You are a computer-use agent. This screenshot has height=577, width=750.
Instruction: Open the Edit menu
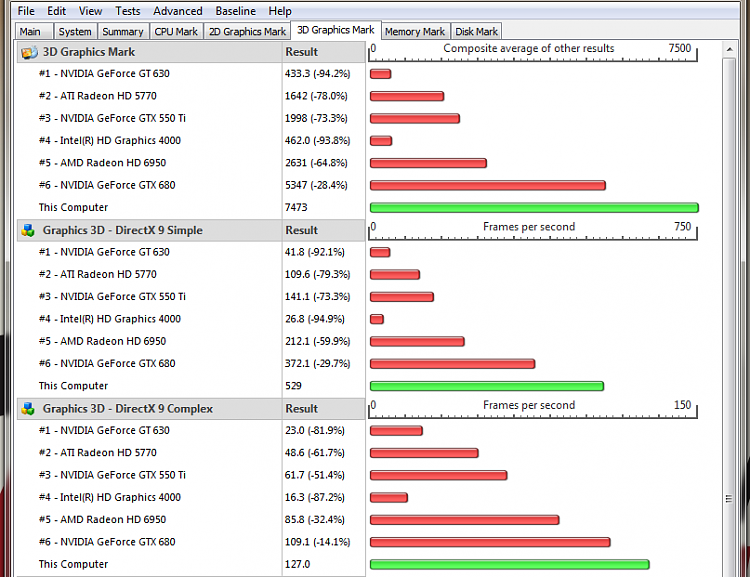tap(56, 11)
